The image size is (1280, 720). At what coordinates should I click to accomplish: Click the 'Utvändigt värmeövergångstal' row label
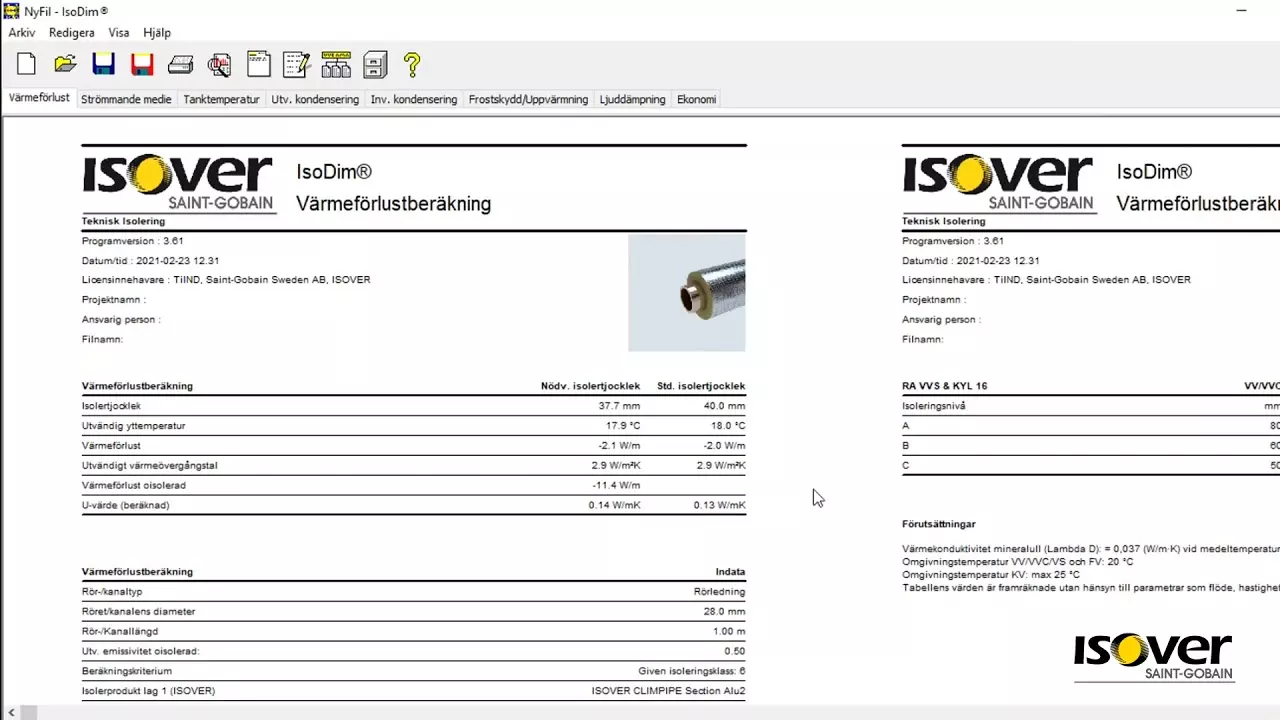(x=150, y=466)
